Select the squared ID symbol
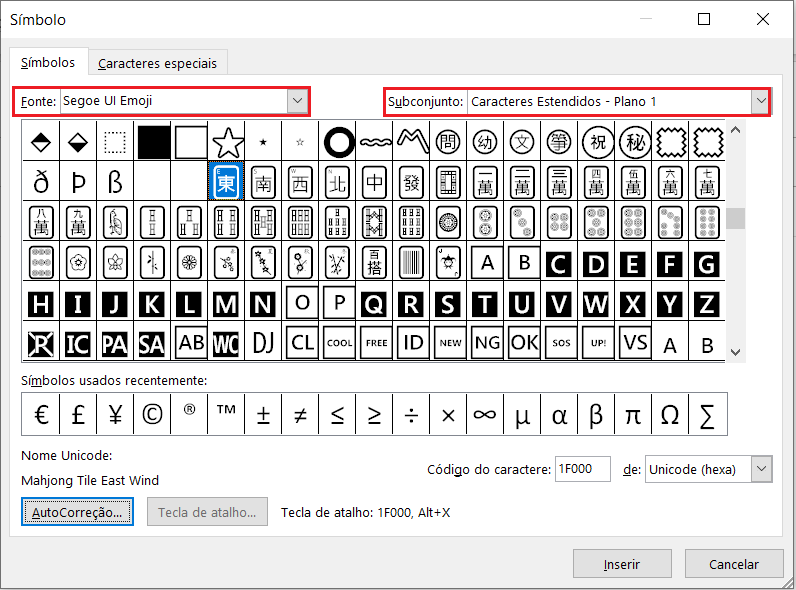796x590 pixels. pyautogui.click(x=413, y=343)
